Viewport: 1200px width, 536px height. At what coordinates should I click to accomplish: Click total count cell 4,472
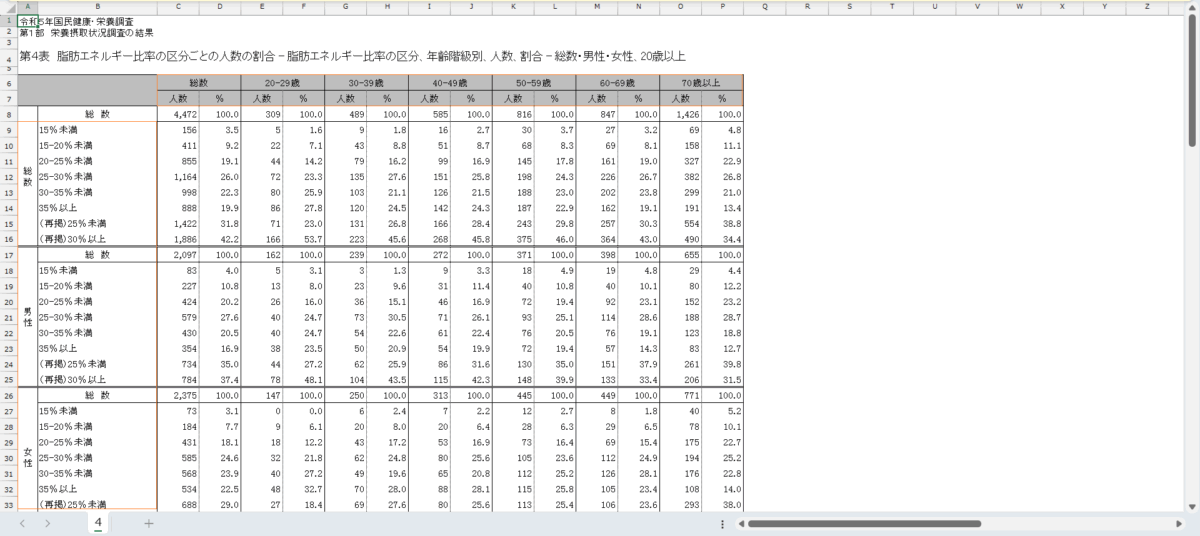click(178, 114)
